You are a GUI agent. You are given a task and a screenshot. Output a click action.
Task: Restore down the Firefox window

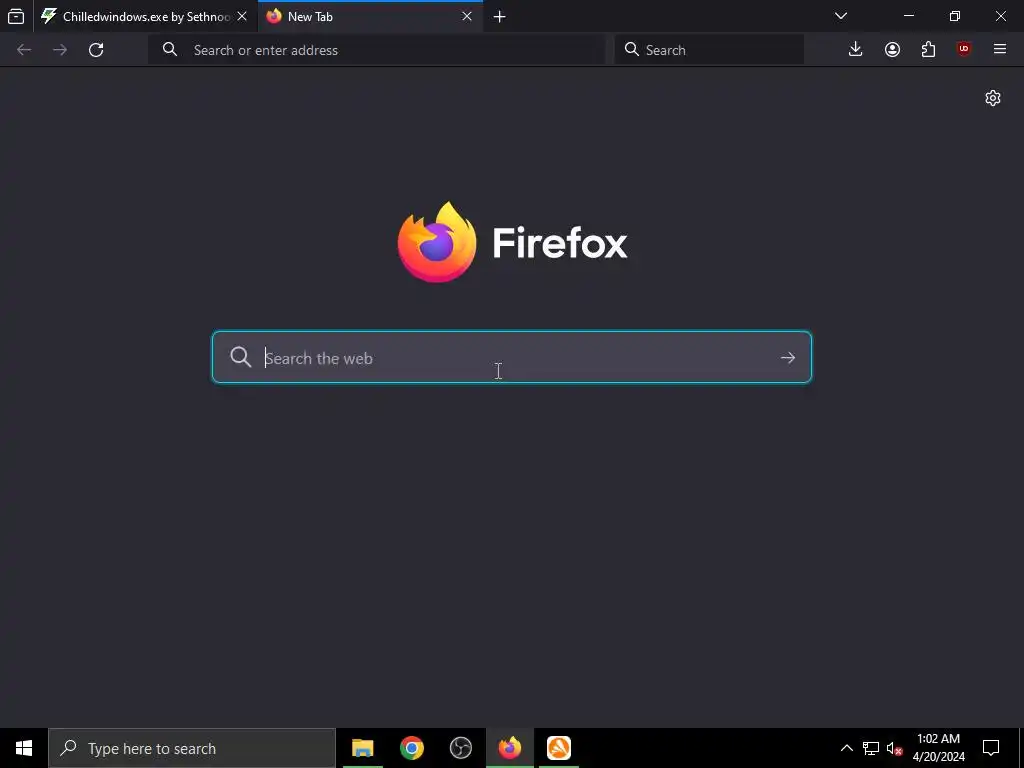pyautogui.click(x=955, y=16)
